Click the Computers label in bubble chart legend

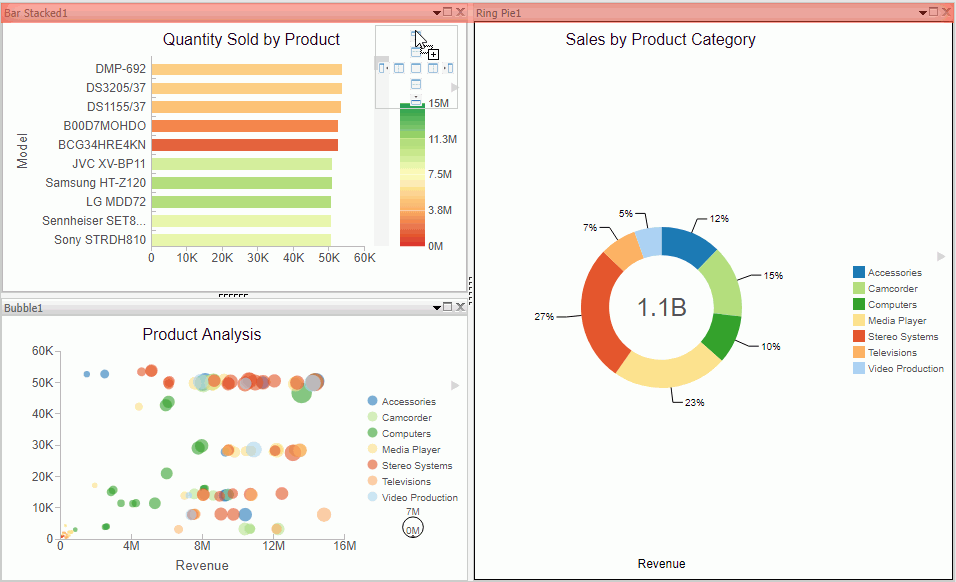click(406, 434)
